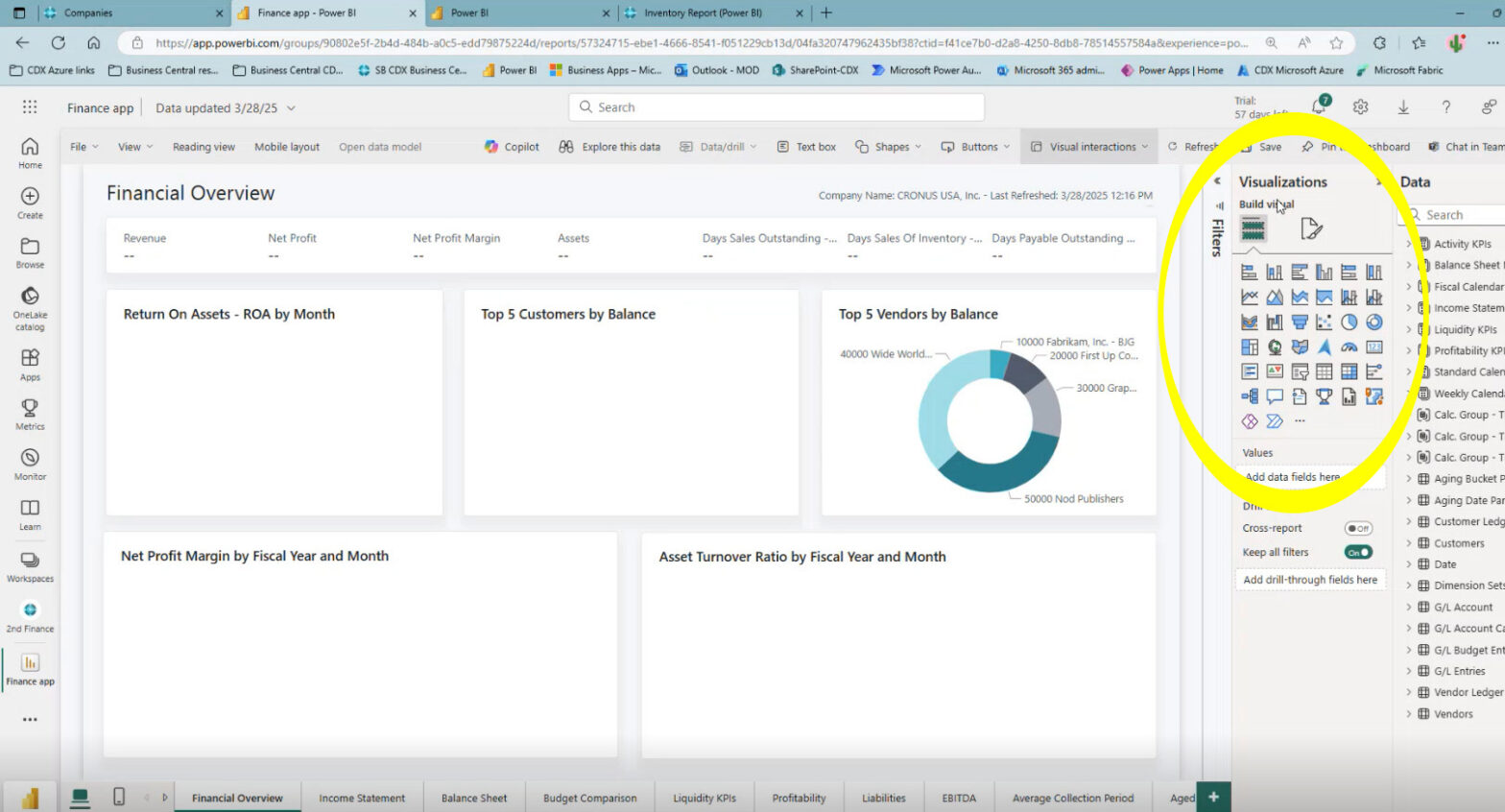Image resolution: width=1505 pixels, height=812 pixels.
Task: Switch to mobile layout icon at bottom
Action: point(119,797)
